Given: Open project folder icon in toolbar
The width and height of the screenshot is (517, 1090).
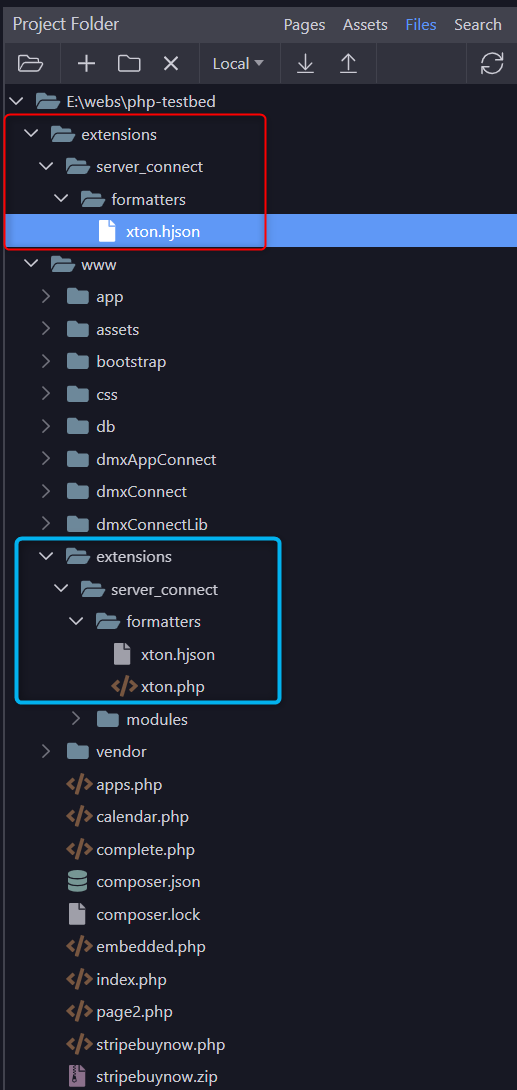Looking at the screenshot, I should click(x=31, y=64).
